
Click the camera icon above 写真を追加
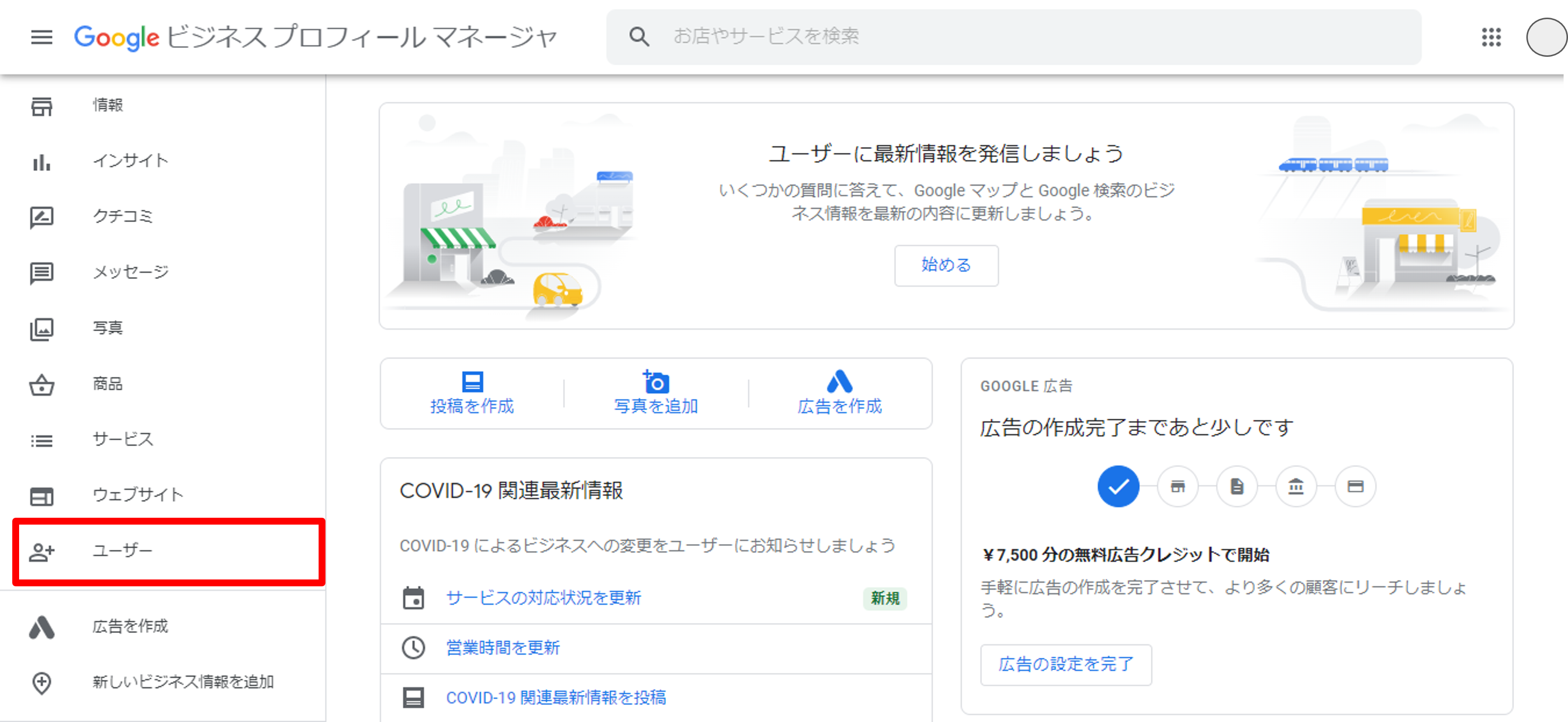(x=656, y=382)
